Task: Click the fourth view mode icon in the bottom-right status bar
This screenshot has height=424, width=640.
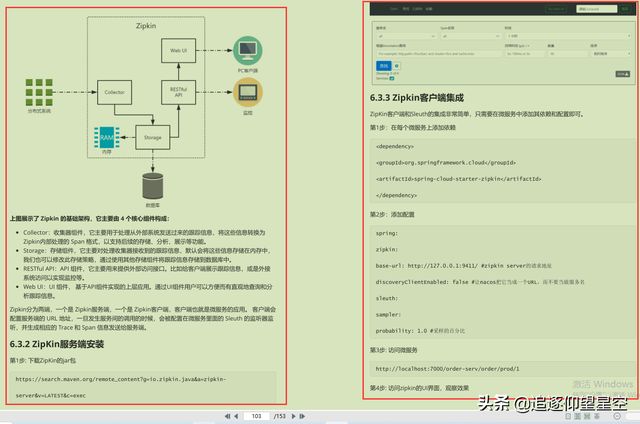Action: tap(597, 416)
